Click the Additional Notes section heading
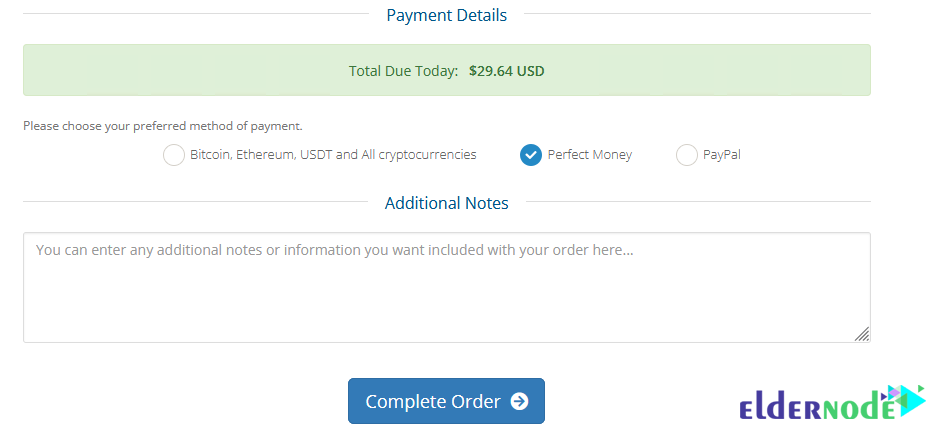 point(447,203)
